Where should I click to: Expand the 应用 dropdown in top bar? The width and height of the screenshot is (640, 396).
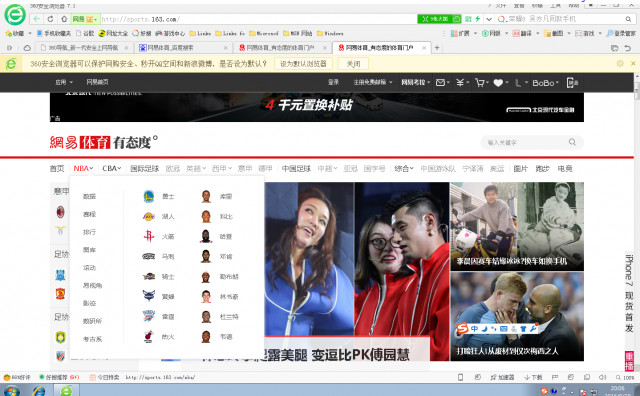click(64, 82)
